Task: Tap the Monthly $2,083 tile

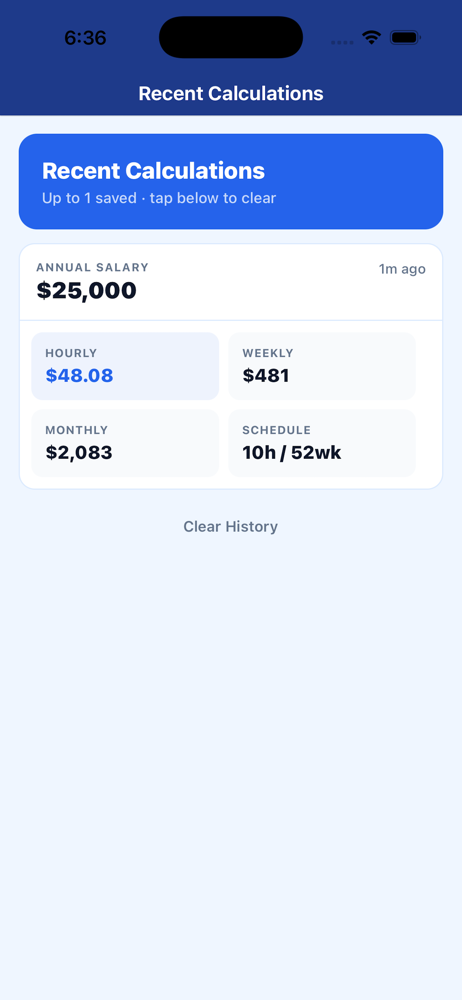Action: click(125, 443)
